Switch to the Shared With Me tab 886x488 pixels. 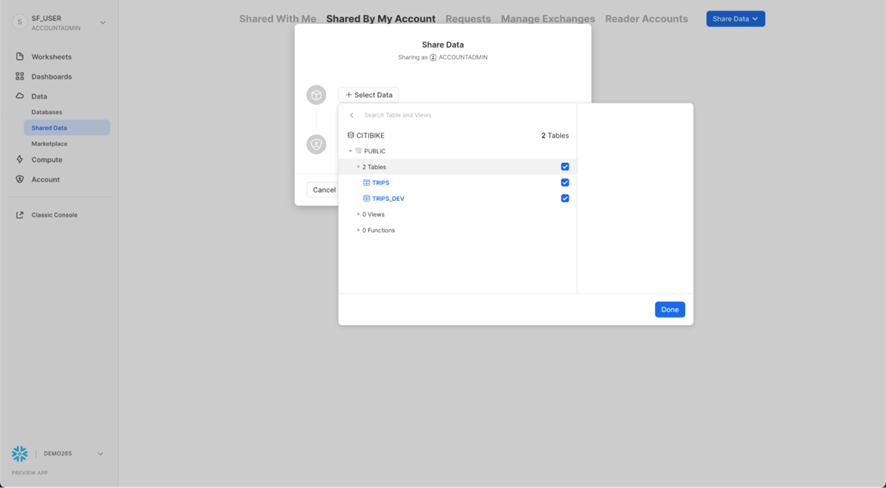coord(277,19)
